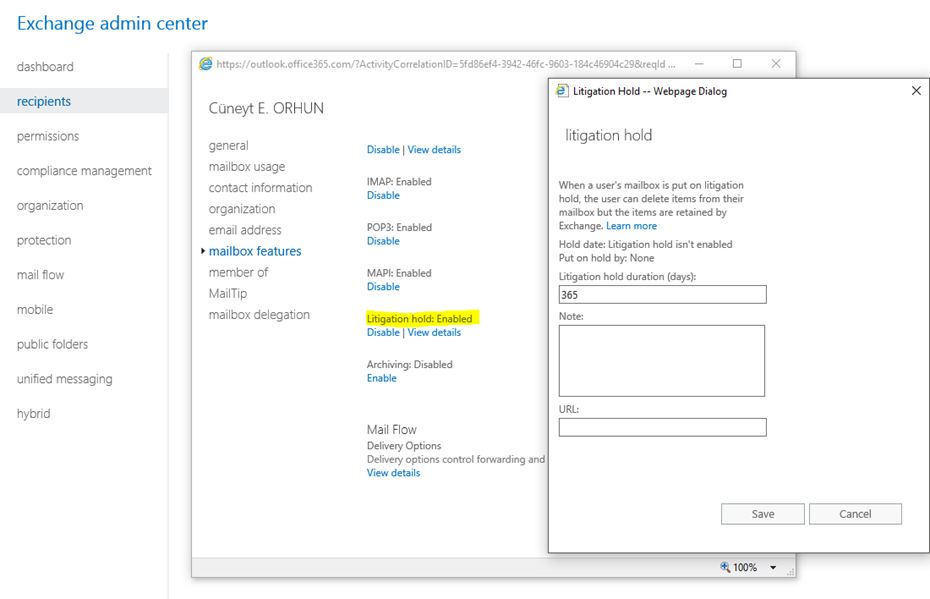The height and width of the screenshot is (599, 930).
Task: Click the Exchange admin center title
Action: [112, 23]
